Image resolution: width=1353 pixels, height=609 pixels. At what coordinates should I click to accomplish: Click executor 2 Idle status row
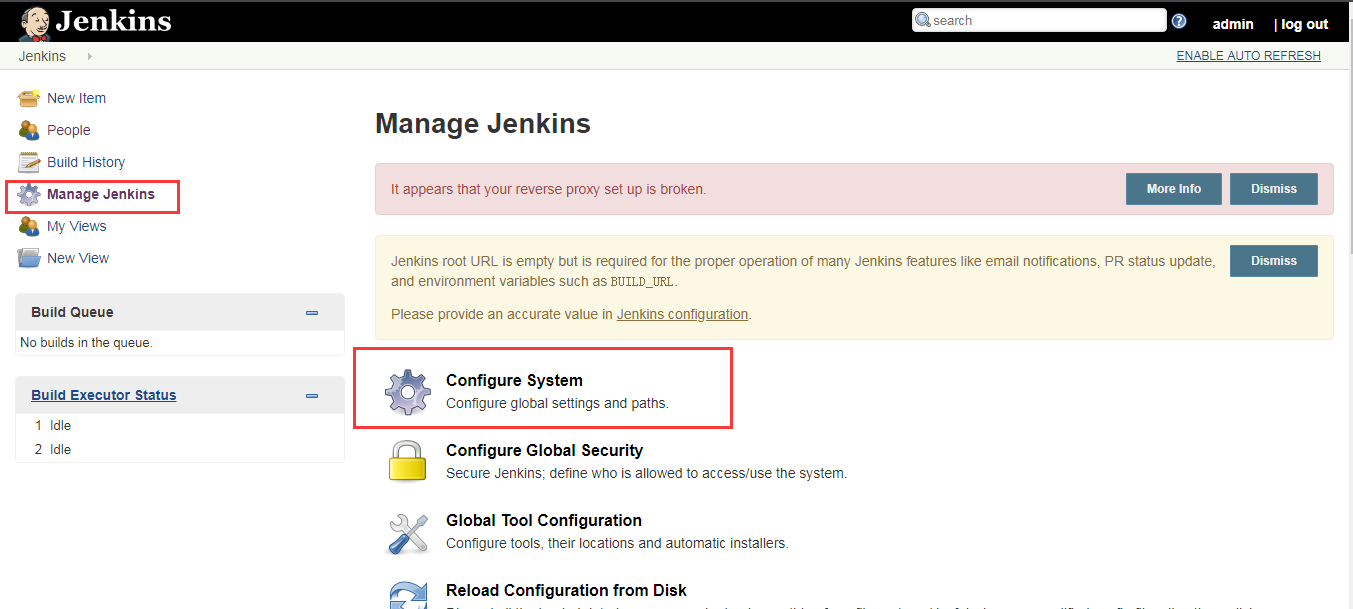pyautogui.click(x=180, y=449)
